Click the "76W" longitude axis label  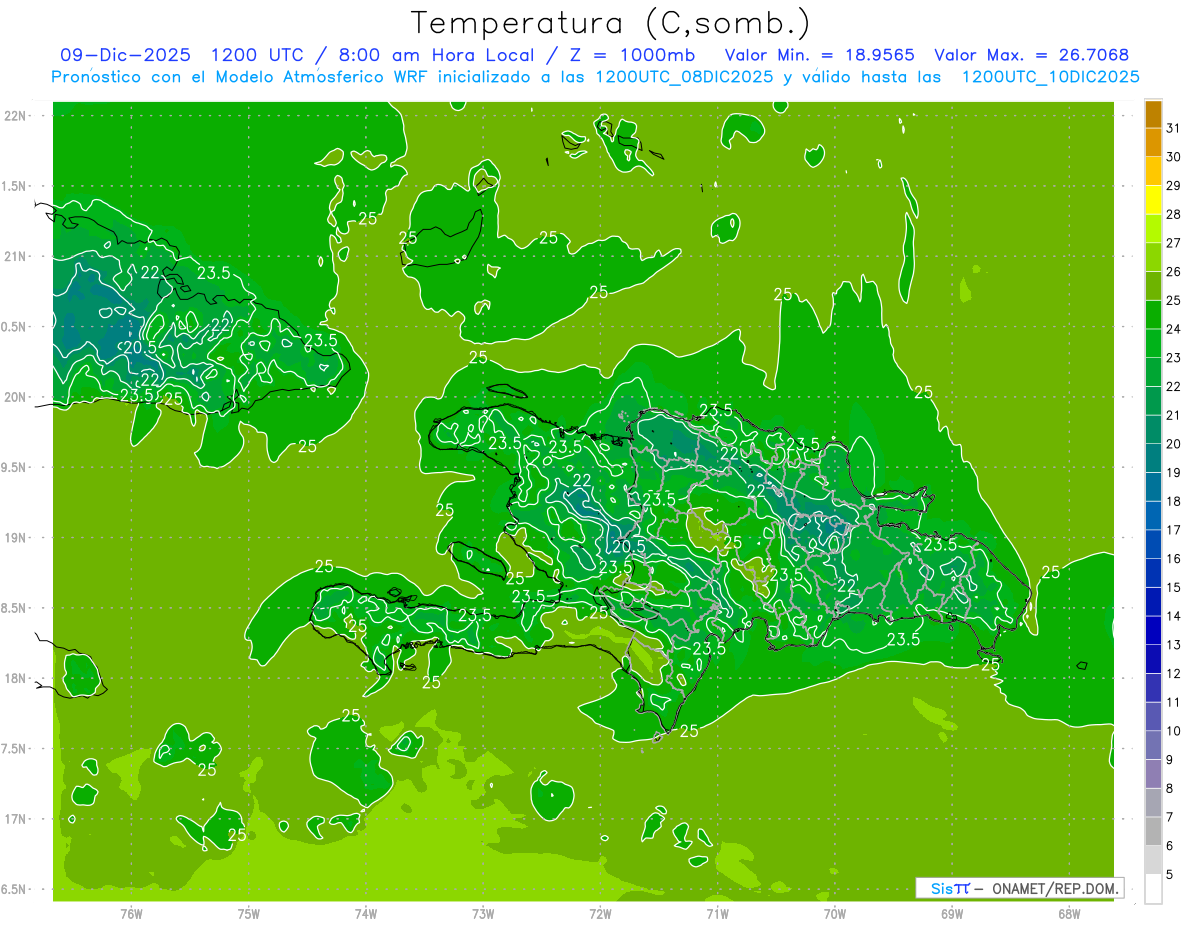point(131,914)
